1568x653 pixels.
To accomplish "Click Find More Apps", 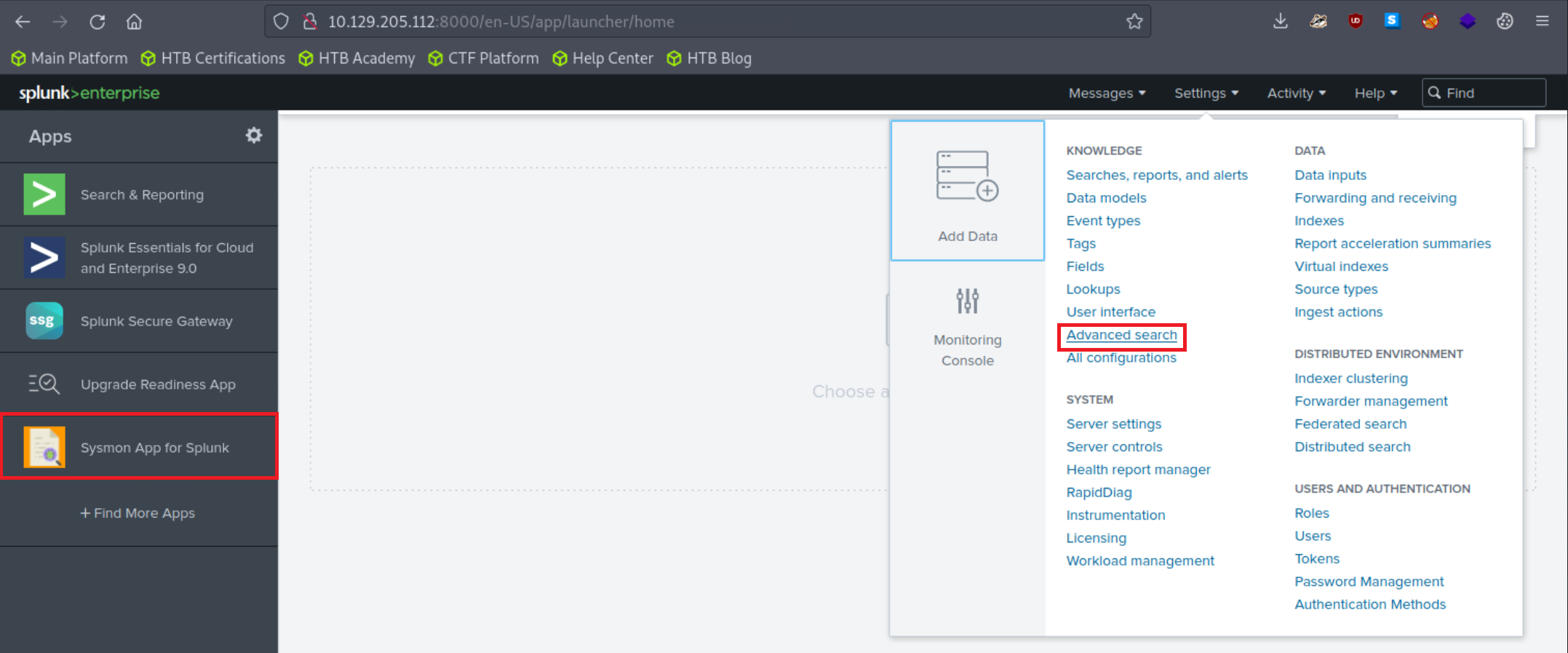I will 138,513.
